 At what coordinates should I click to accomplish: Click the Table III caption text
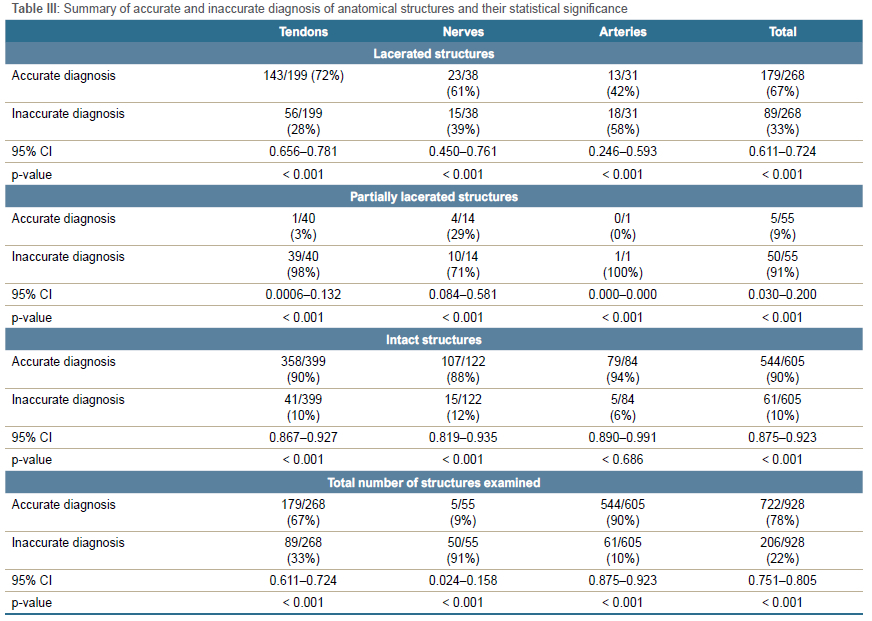pyautogui.click(x=321, y=9)
